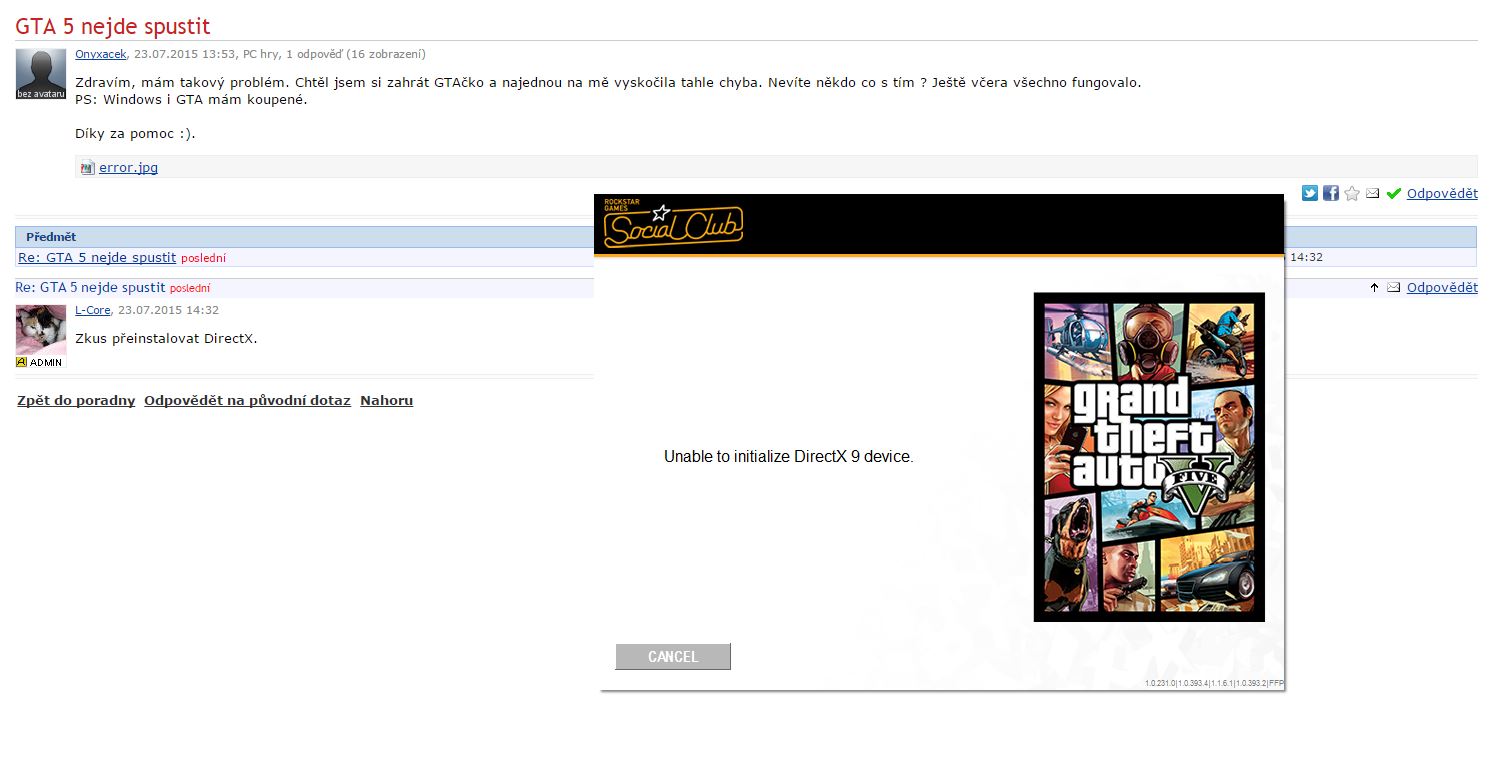This screenshot has height=759, width=1489.
Task: Open 'Re: GTA 5 nejde spustit' in table
Action: click(97, 257)
